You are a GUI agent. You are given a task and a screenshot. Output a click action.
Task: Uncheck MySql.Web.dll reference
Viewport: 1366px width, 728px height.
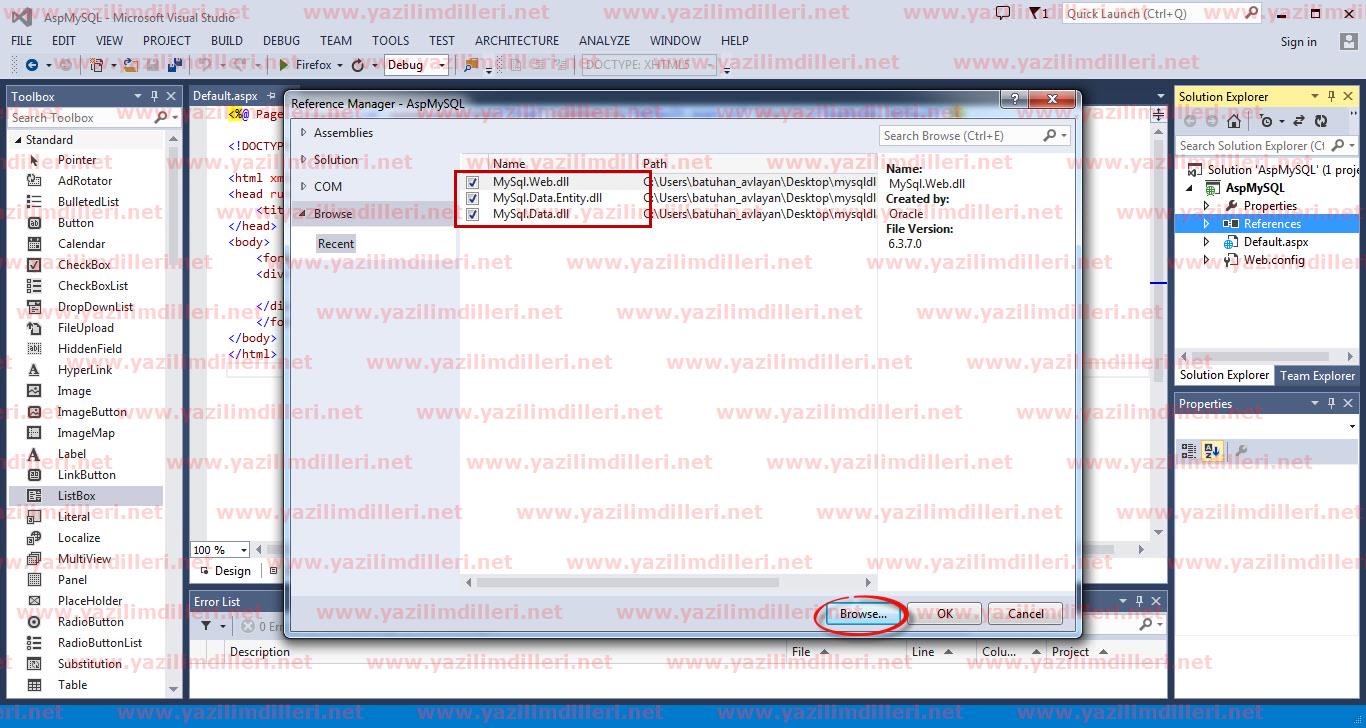point(473,182)
